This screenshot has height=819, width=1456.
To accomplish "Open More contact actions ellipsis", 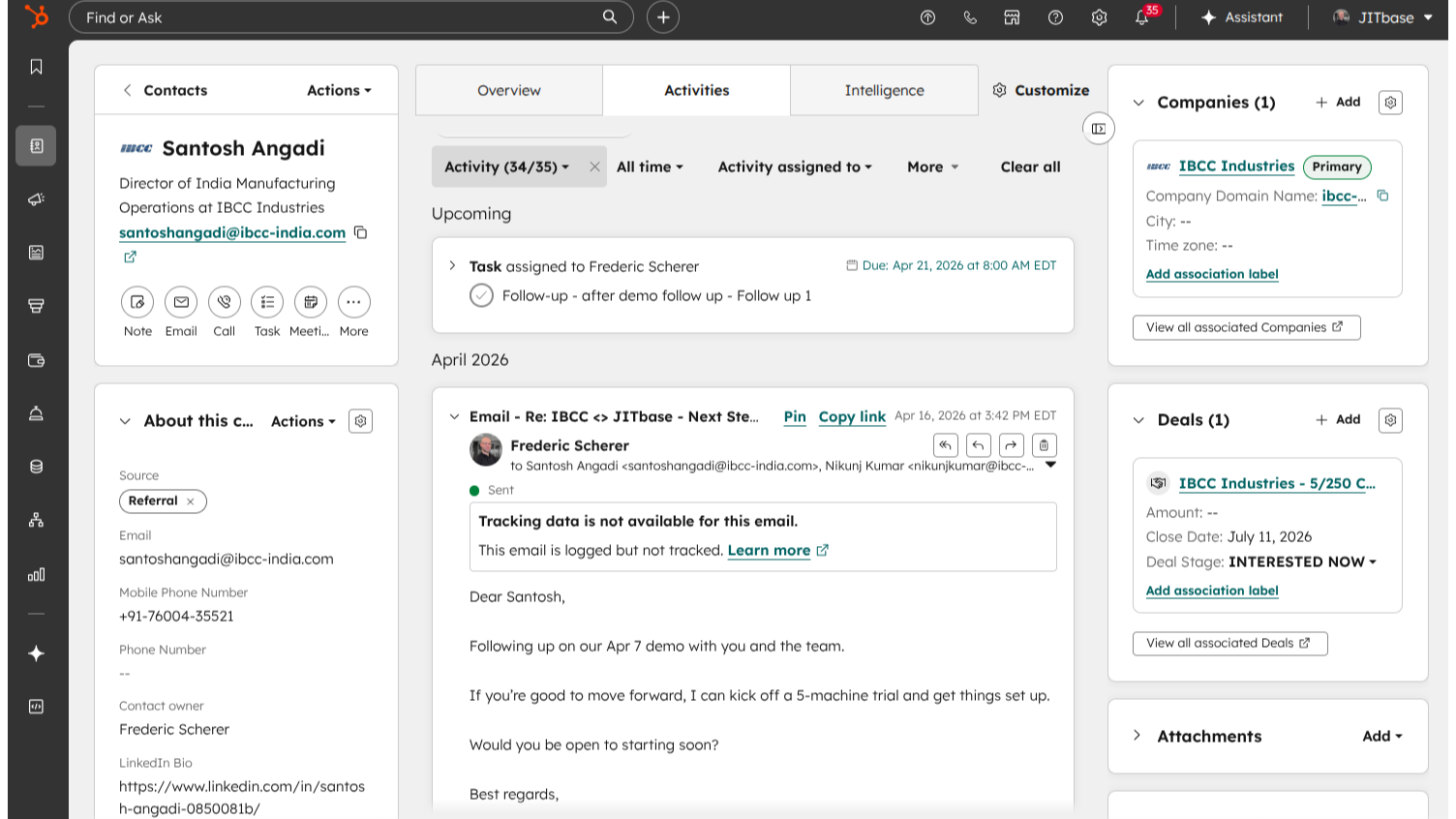I will (x=354, y=302).
